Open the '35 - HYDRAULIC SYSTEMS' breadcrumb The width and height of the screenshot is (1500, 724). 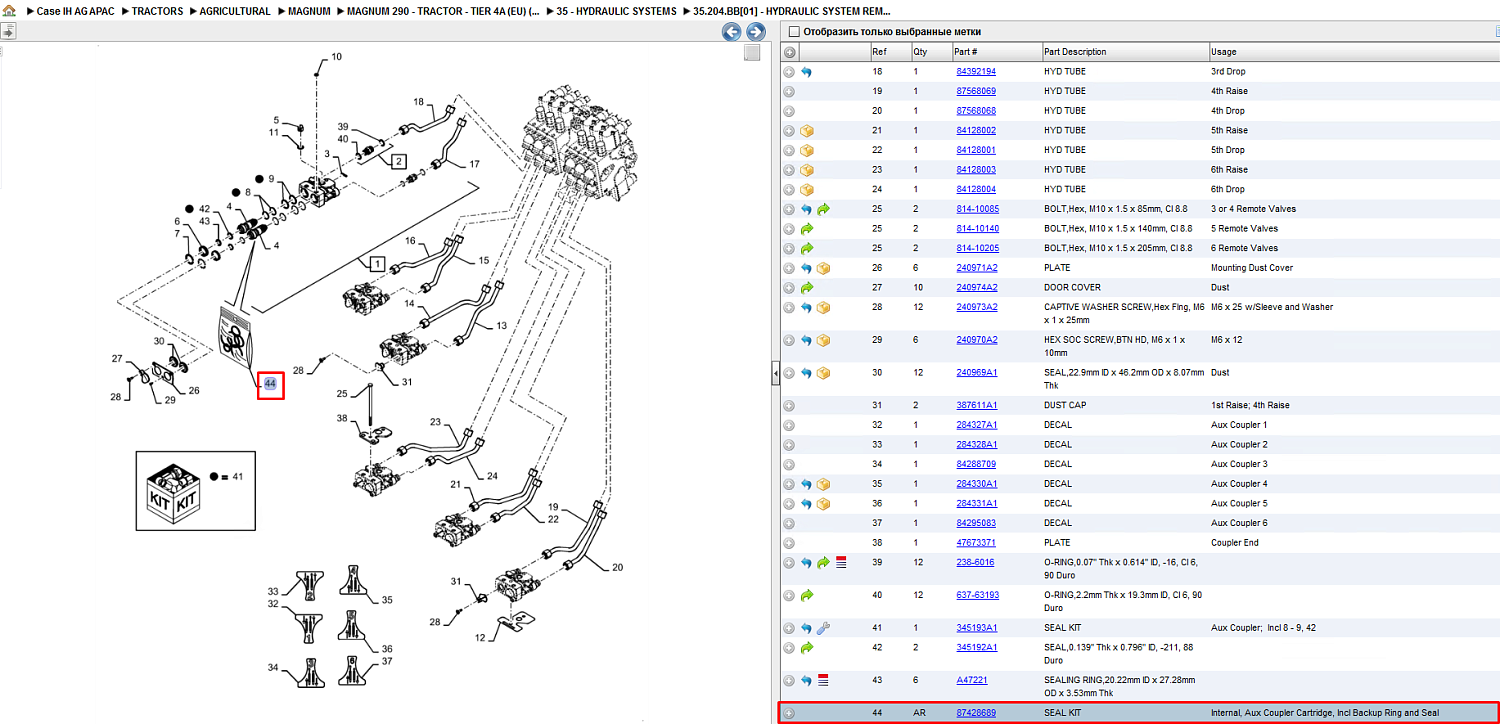tap(616, 11)
